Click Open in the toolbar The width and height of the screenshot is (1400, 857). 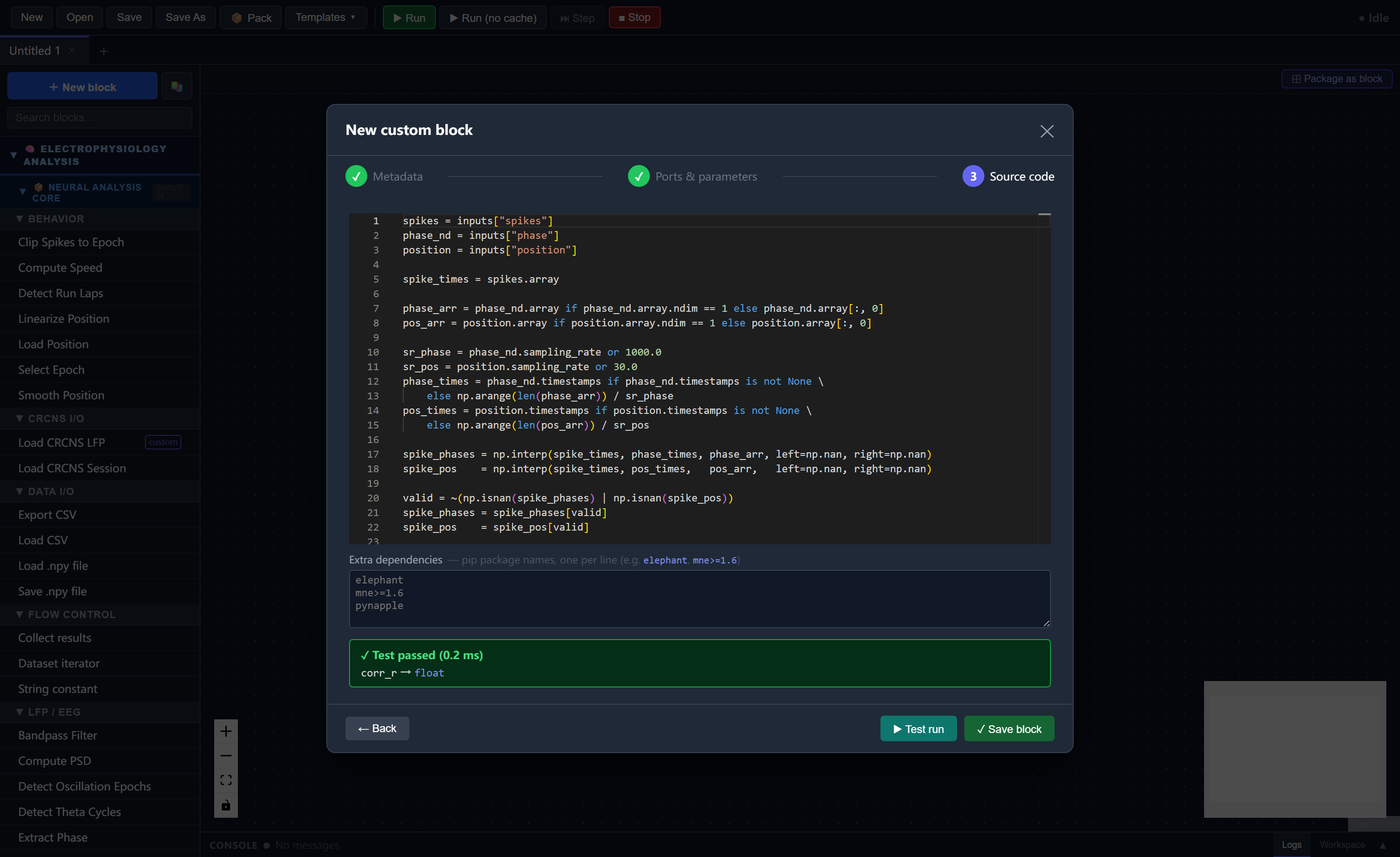(80, 18)
